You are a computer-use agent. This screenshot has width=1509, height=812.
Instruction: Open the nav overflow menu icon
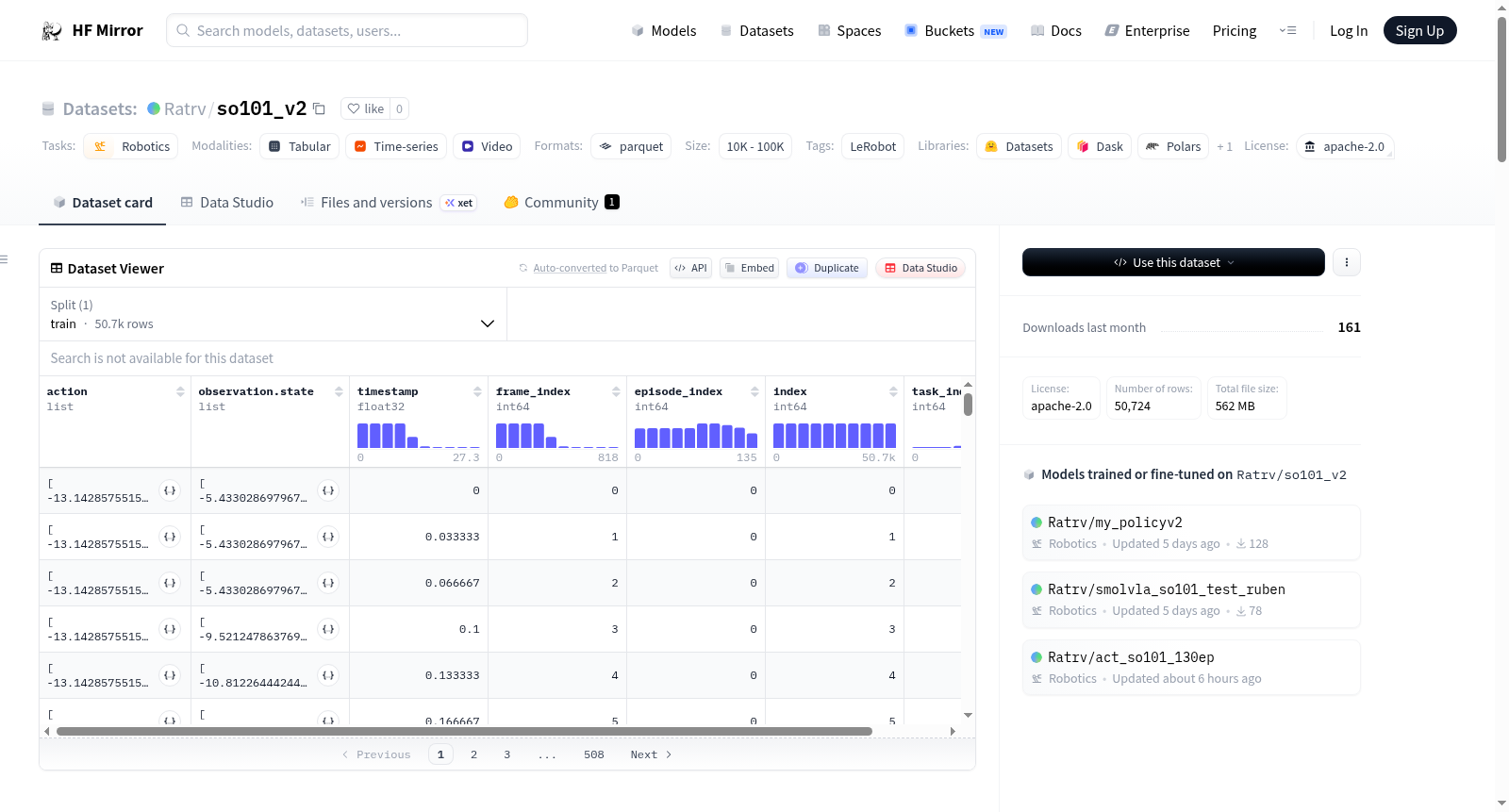(1287, 30)
